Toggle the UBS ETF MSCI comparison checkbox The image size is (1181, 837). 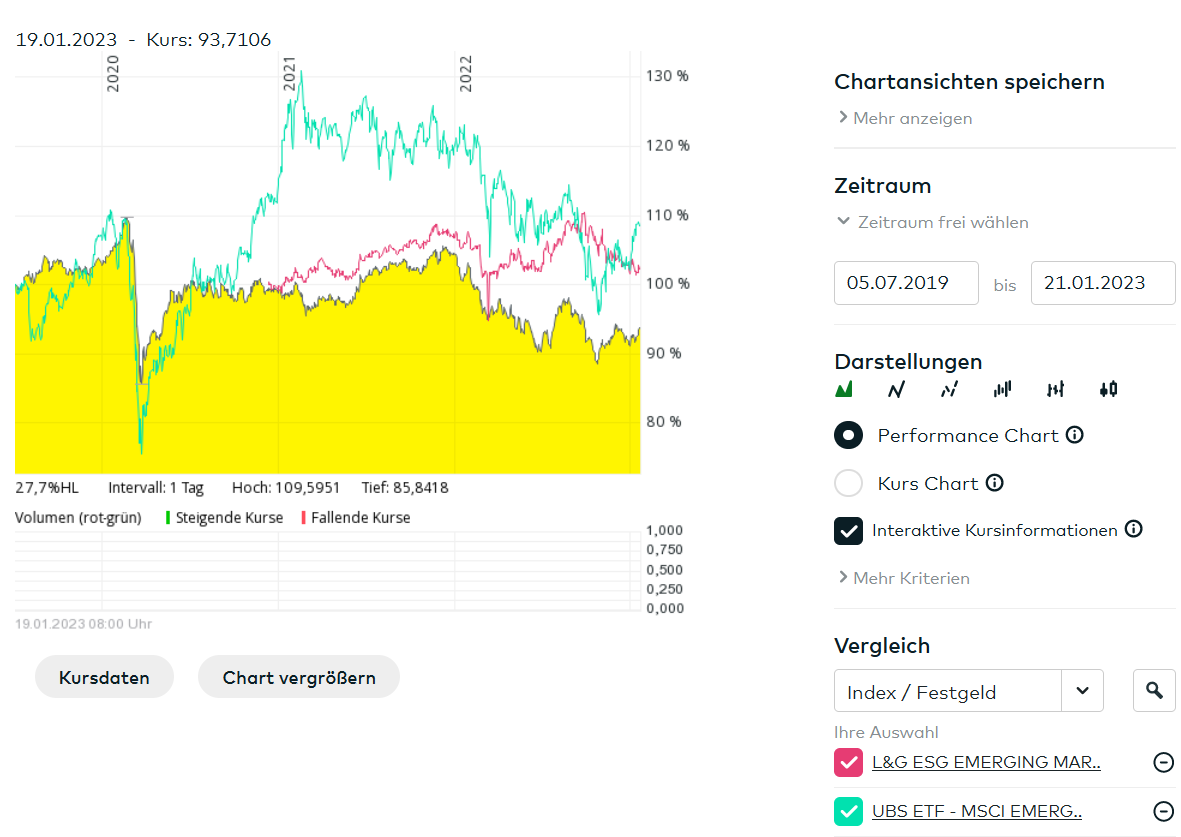(848, 811)
